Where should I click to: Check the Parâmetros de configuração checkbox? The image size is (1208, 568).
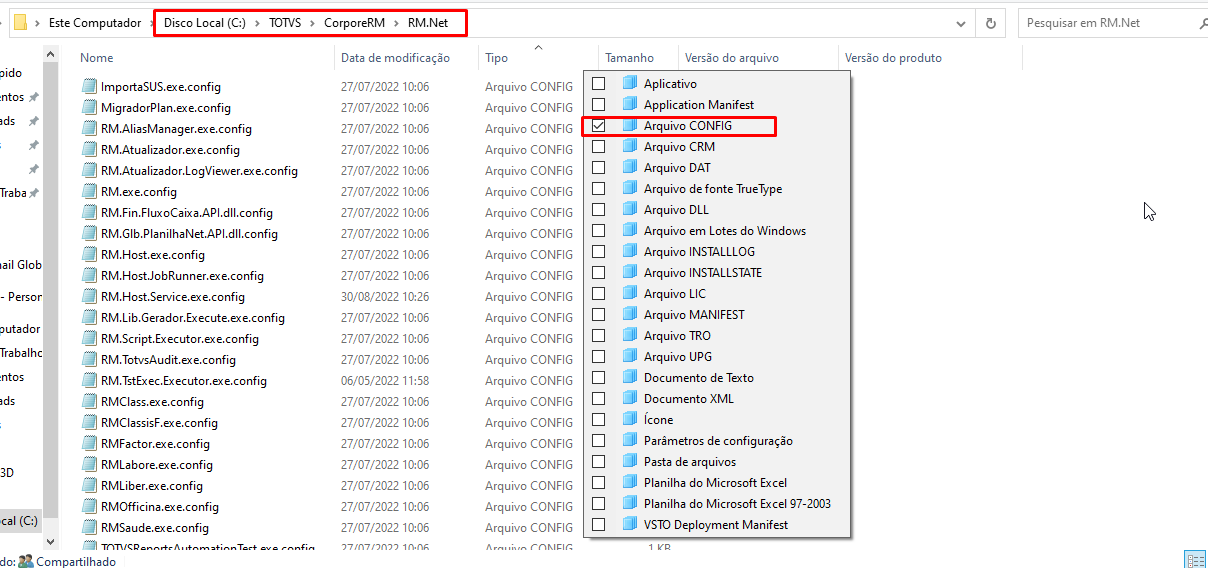tap(598, 441)
